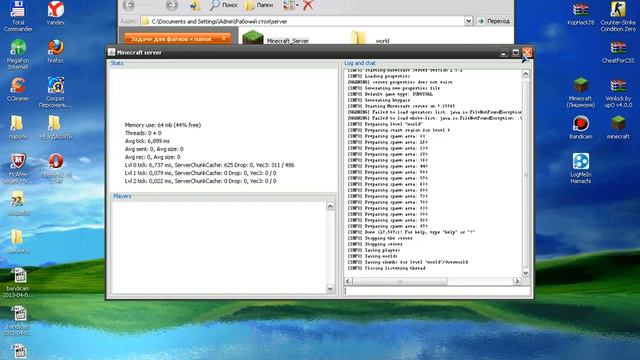The height and width of the screenshot is (360, 640).
Task: Click the 'Threads: 0 + 0' stats line
Action: coord(143,133)
